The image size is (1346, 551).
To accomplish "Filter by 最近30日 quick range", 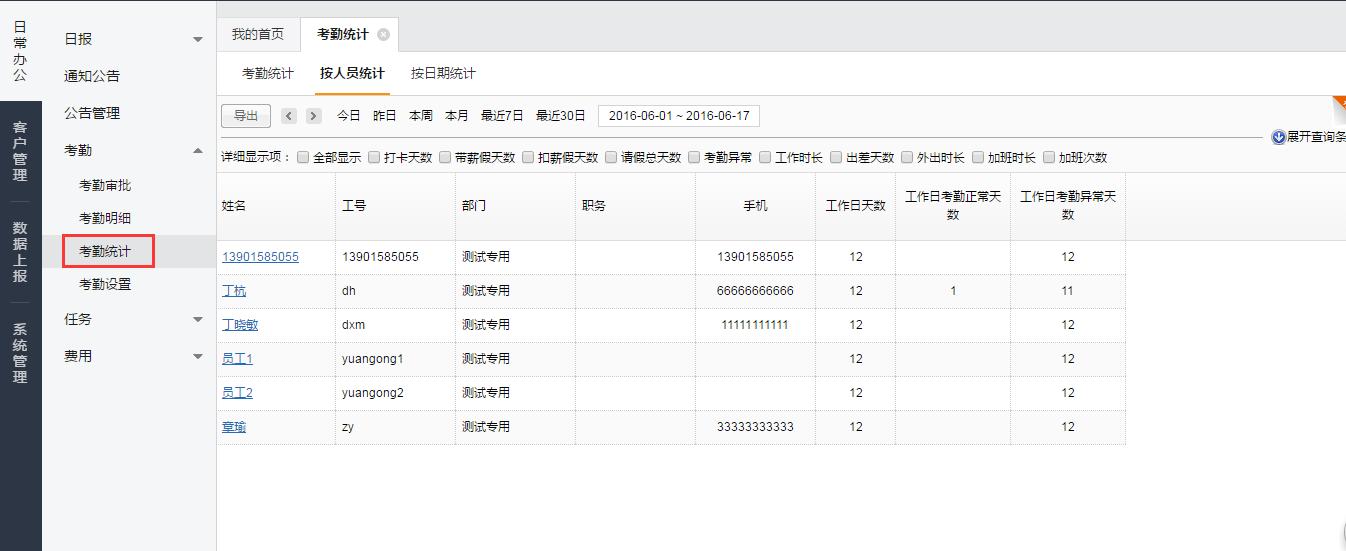I will (x=560, y=116).
